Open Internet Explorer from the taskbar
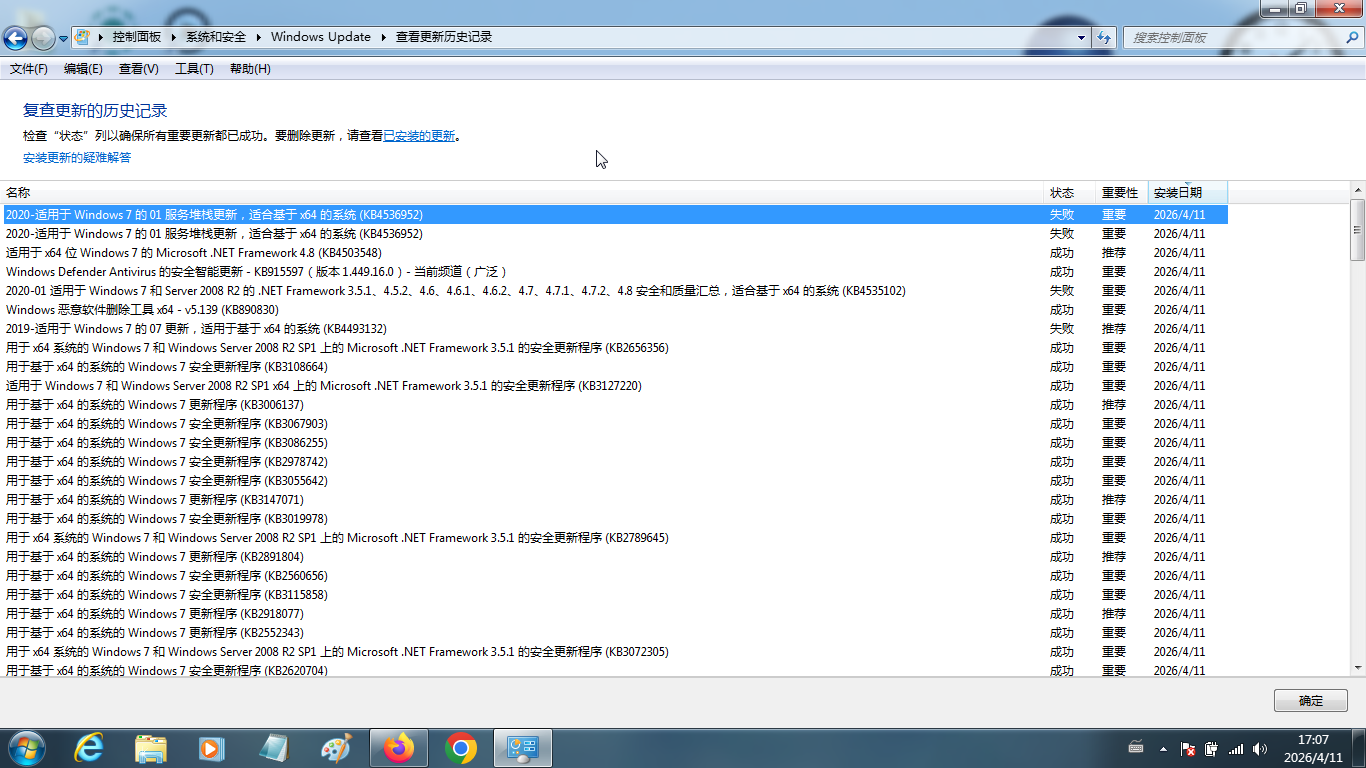Viewport: 1366px width, 768px height. point(89,748)
